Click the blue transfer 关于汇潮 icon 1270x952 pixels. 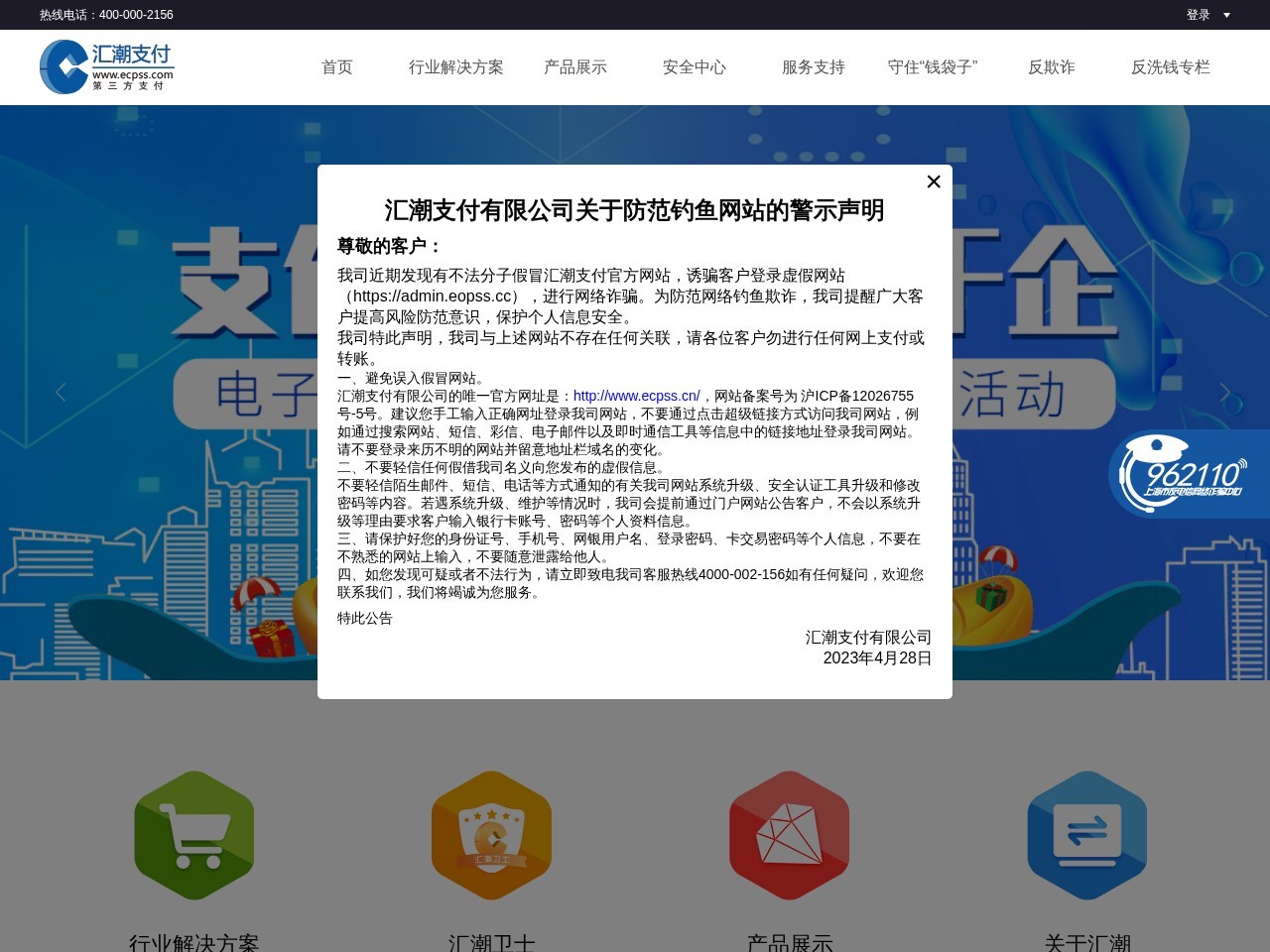pyautogui.click(x=1086, y=835)
